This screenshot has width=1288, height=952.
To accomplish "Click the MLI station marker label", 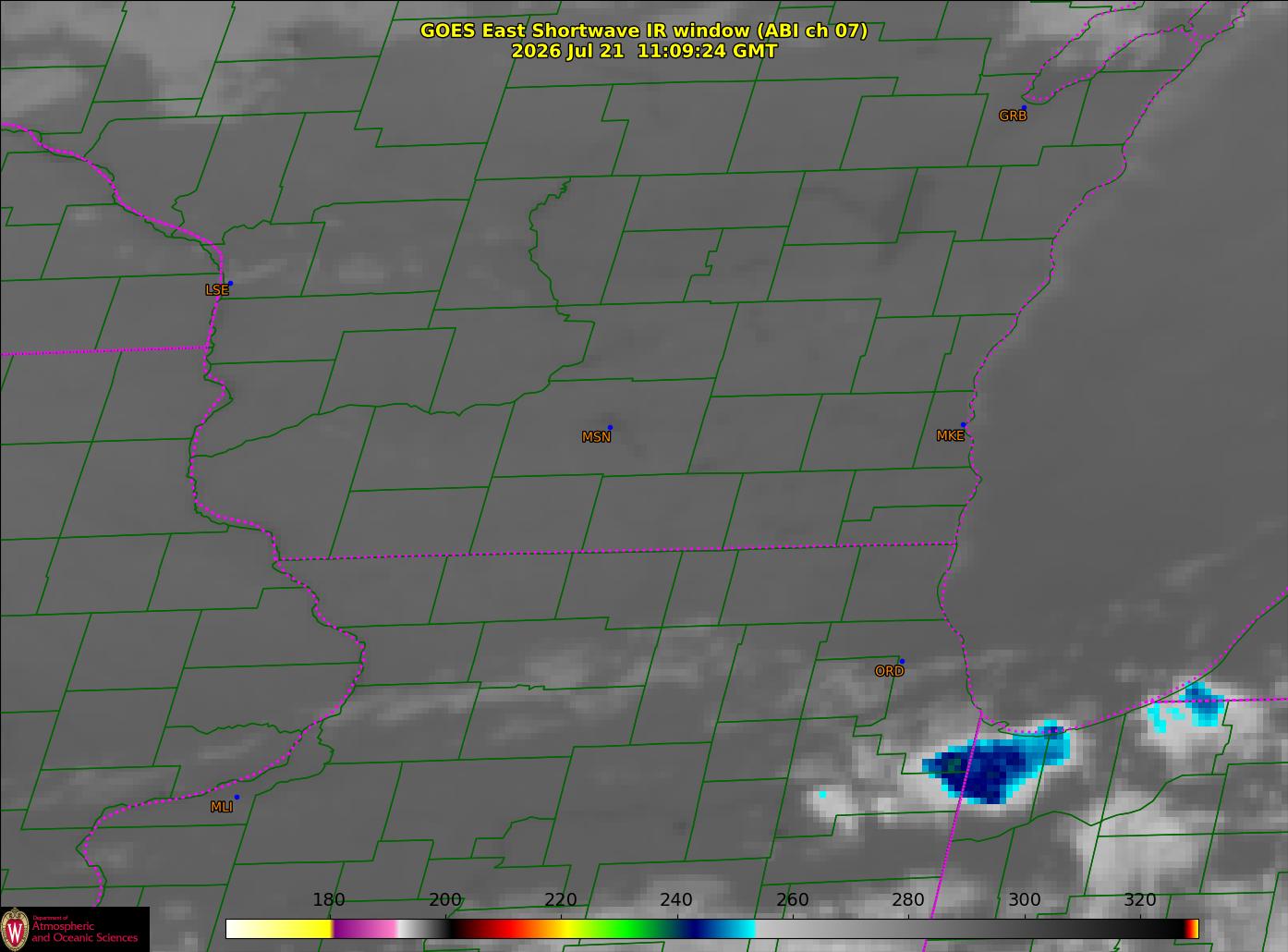I will (x=222, y=806).
